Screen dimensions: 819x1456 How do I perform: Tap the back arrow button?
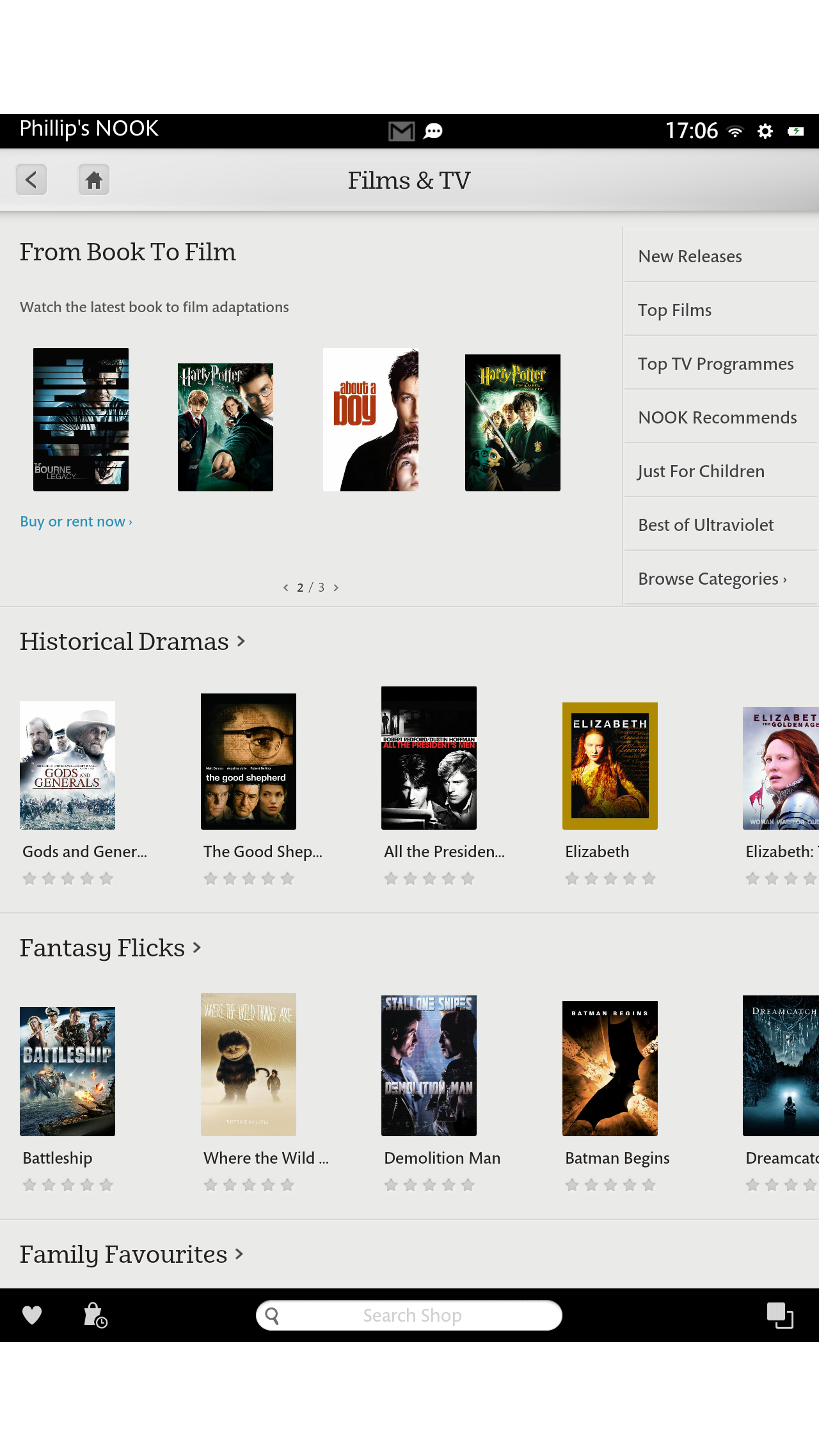pyautogui.click(x=31, y=180)
